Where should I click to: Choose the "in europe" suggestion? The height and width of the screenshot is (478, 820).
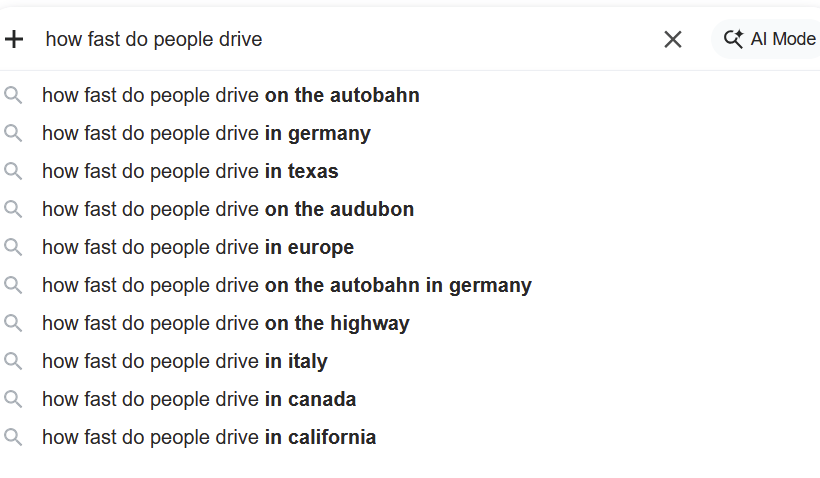pos(198,248)
